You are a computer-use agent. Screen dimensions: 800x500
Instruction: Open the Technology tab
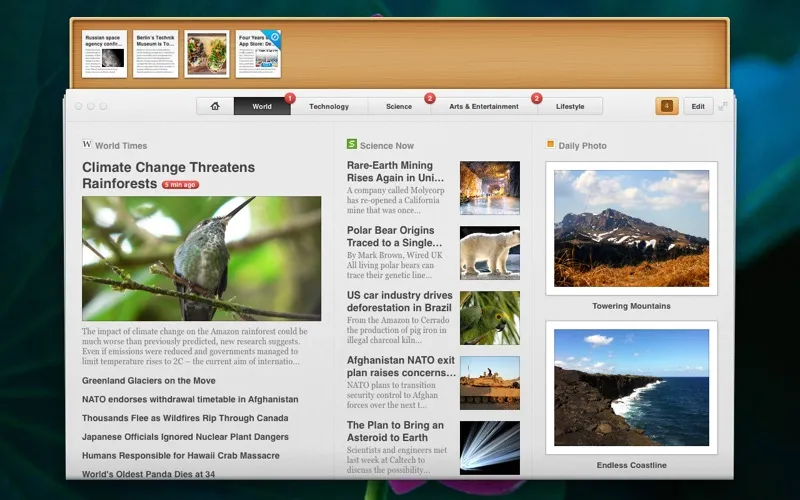point(329,106)
